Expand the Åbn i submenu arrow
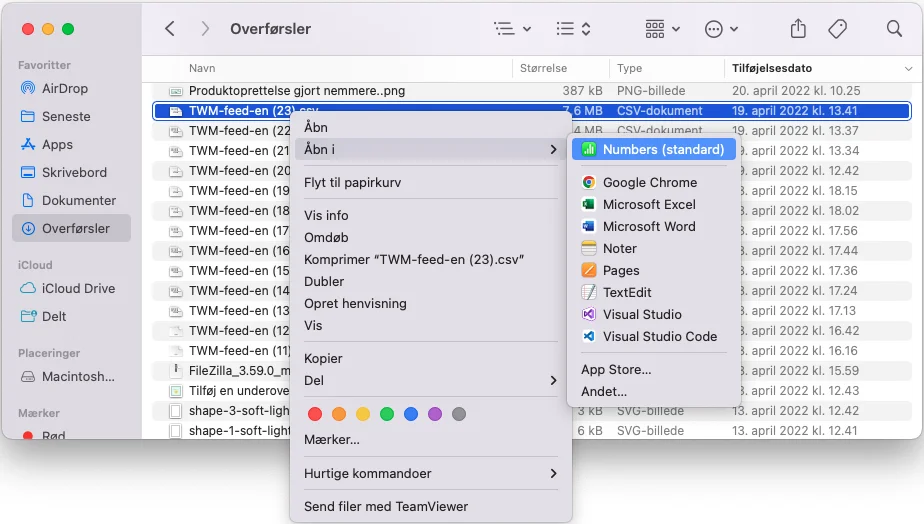The image size is (924, 524). 553,150
